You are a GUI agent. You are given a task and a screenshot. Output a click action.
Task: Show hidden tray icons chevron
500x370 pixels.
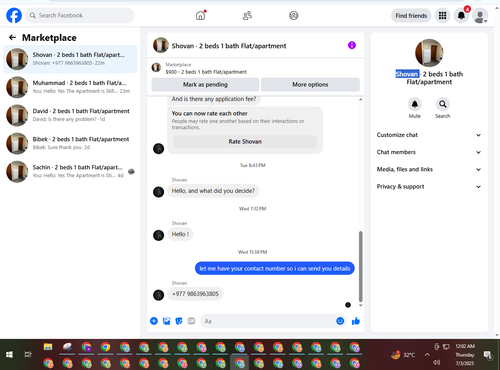(x=427, y=355)
